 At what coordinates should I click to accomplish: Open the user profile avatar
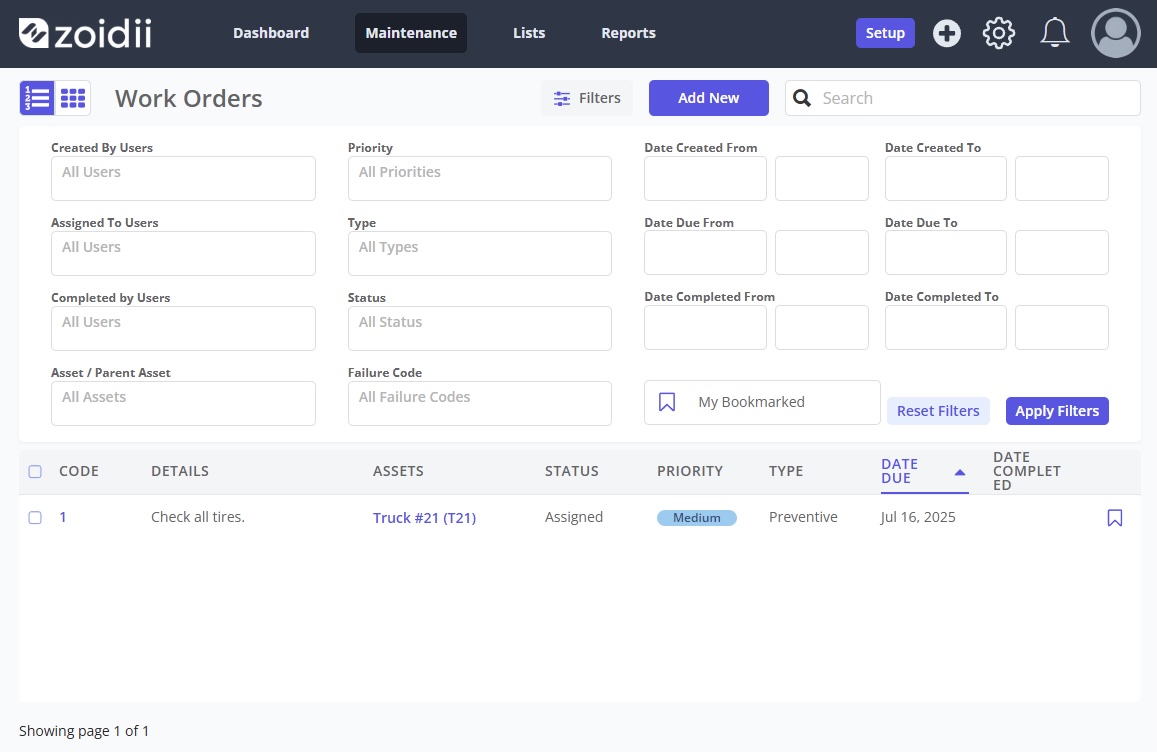pyautogui.click(x=1115, y=33)
